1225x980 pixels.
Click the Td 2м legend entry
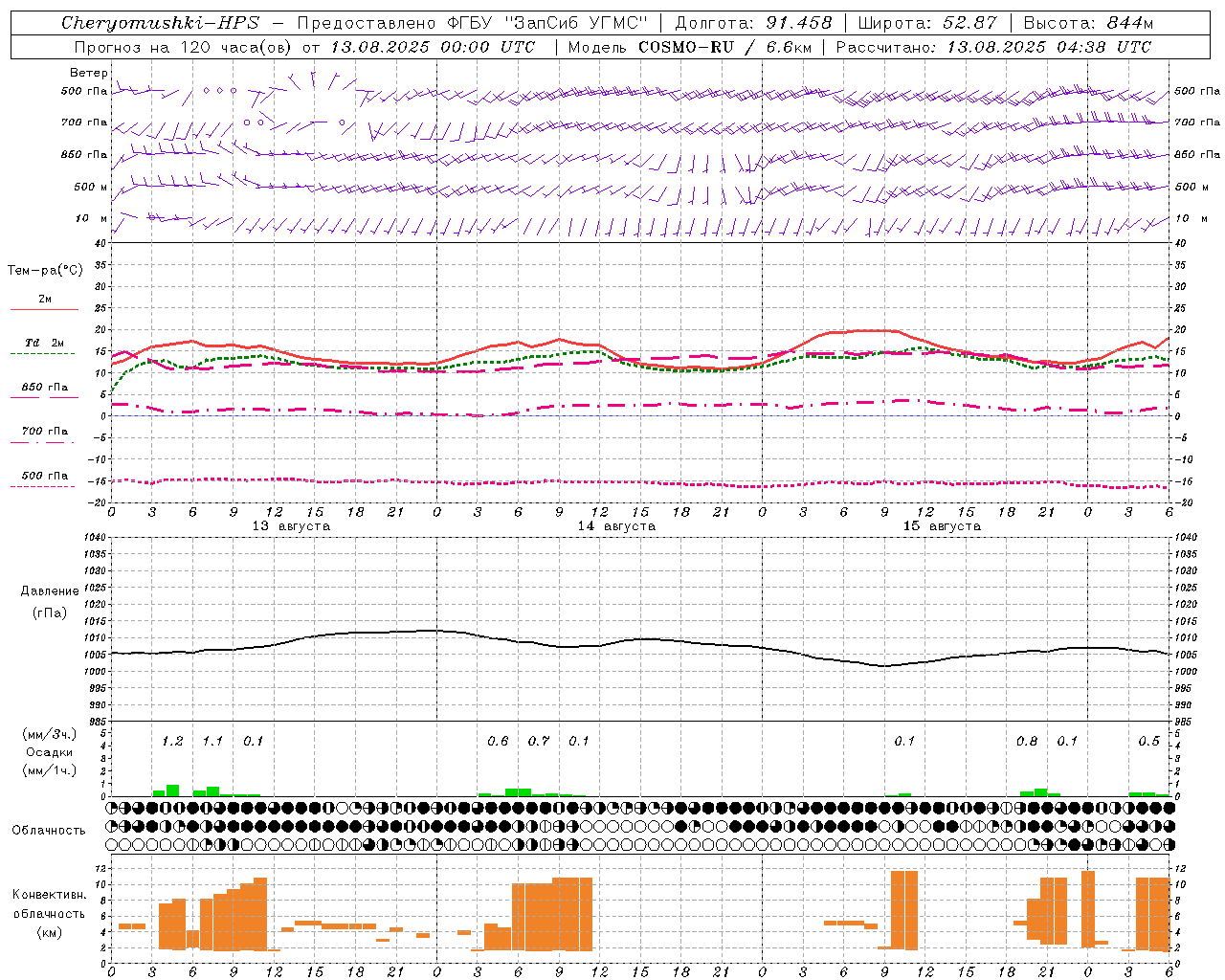click(44, 343)
